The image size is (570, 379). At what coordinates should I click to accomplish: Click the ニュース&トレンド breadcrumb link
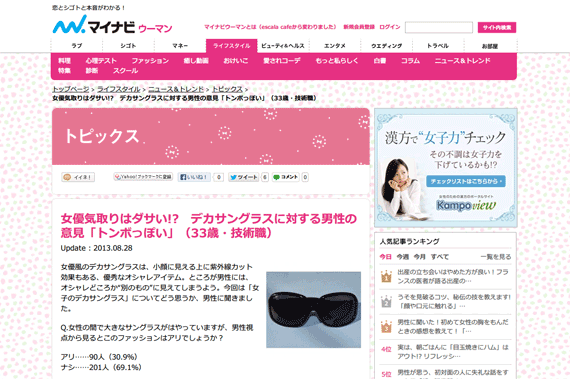(176, 89)
